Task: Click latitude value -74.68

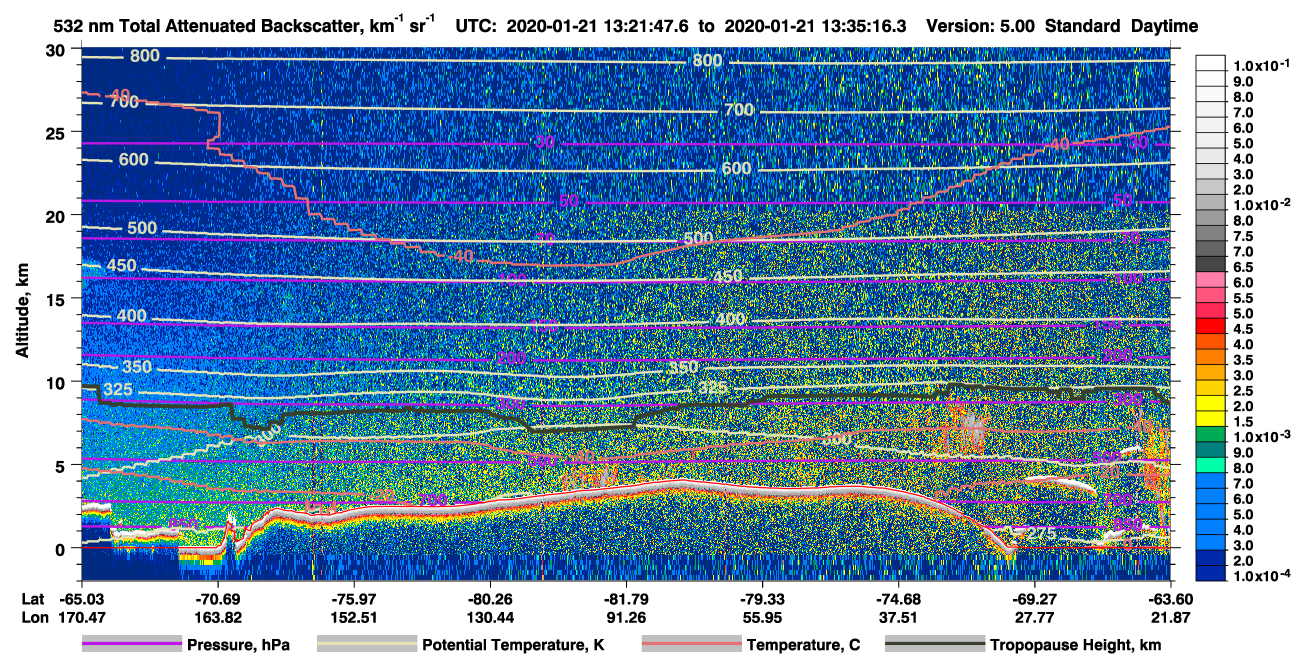Action: point(898,599)
